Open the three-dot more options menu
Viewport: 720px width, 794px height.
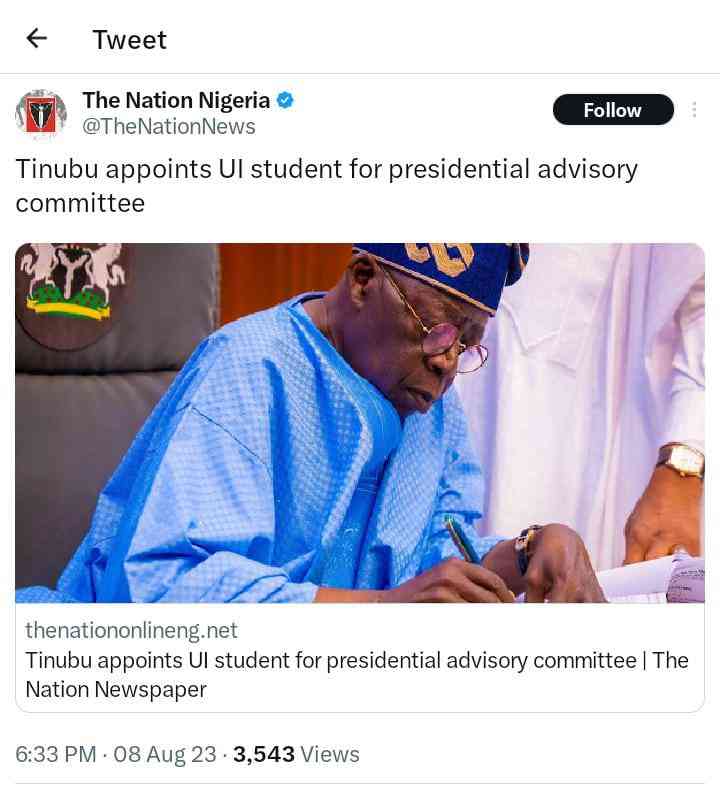[694, 109]
